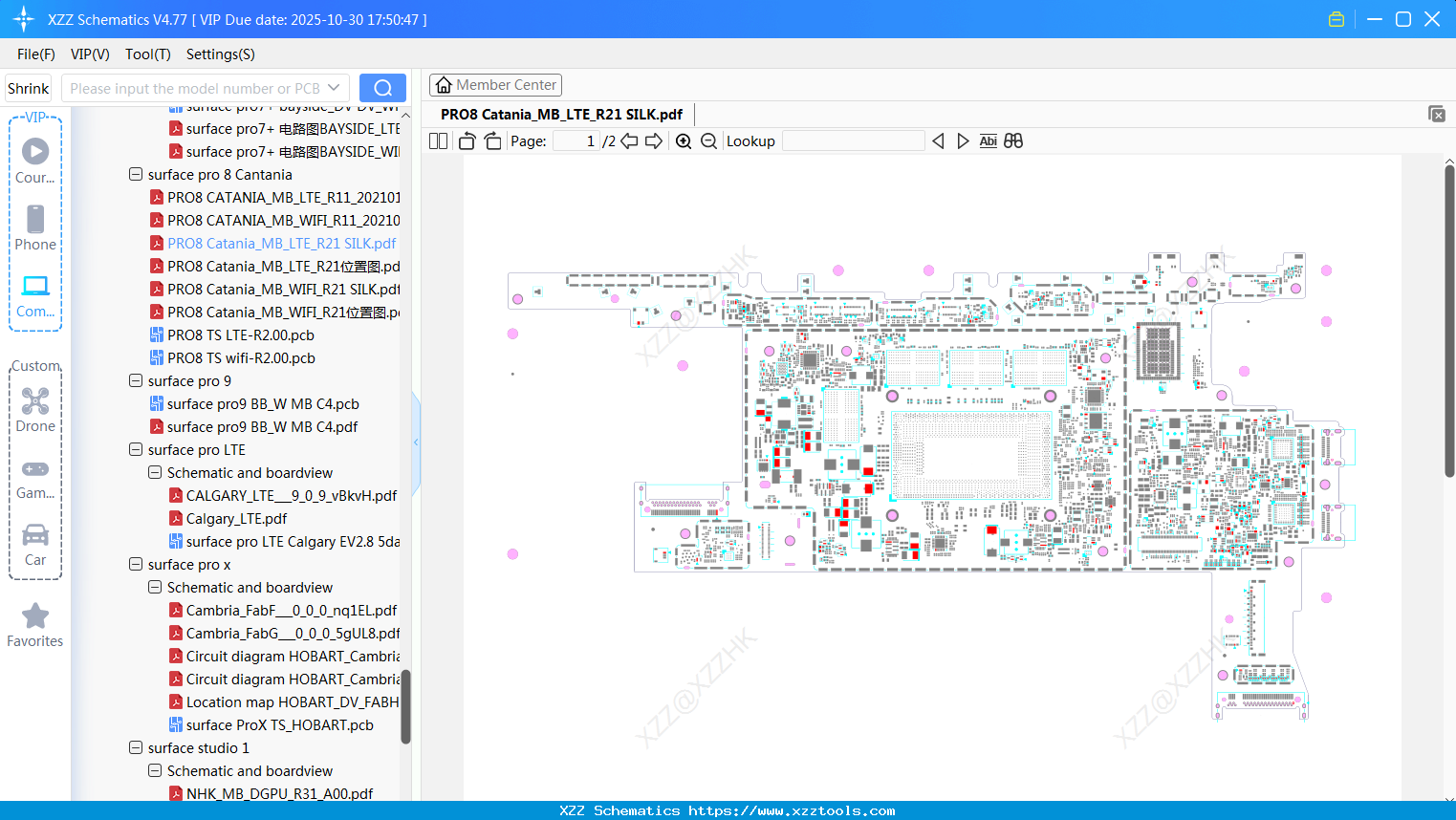1456x820 pixels.
Task: Toggle the two-page split view icon
Action: click(x=438, y=141)
